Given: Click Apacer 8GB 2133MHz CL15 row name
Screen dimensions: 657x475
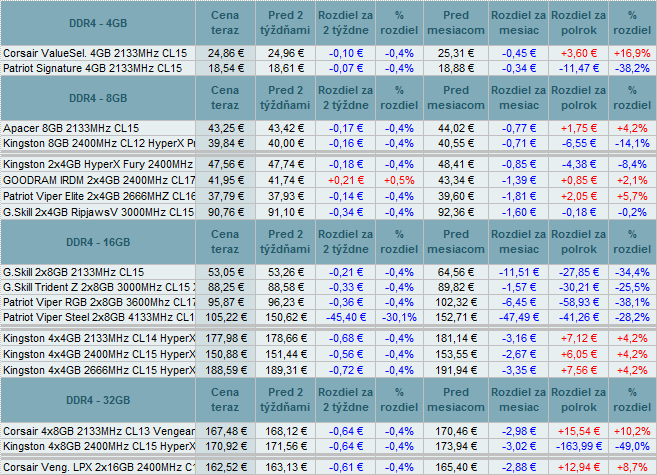Looking at the screenshot, I should click(x=98, y=128).
